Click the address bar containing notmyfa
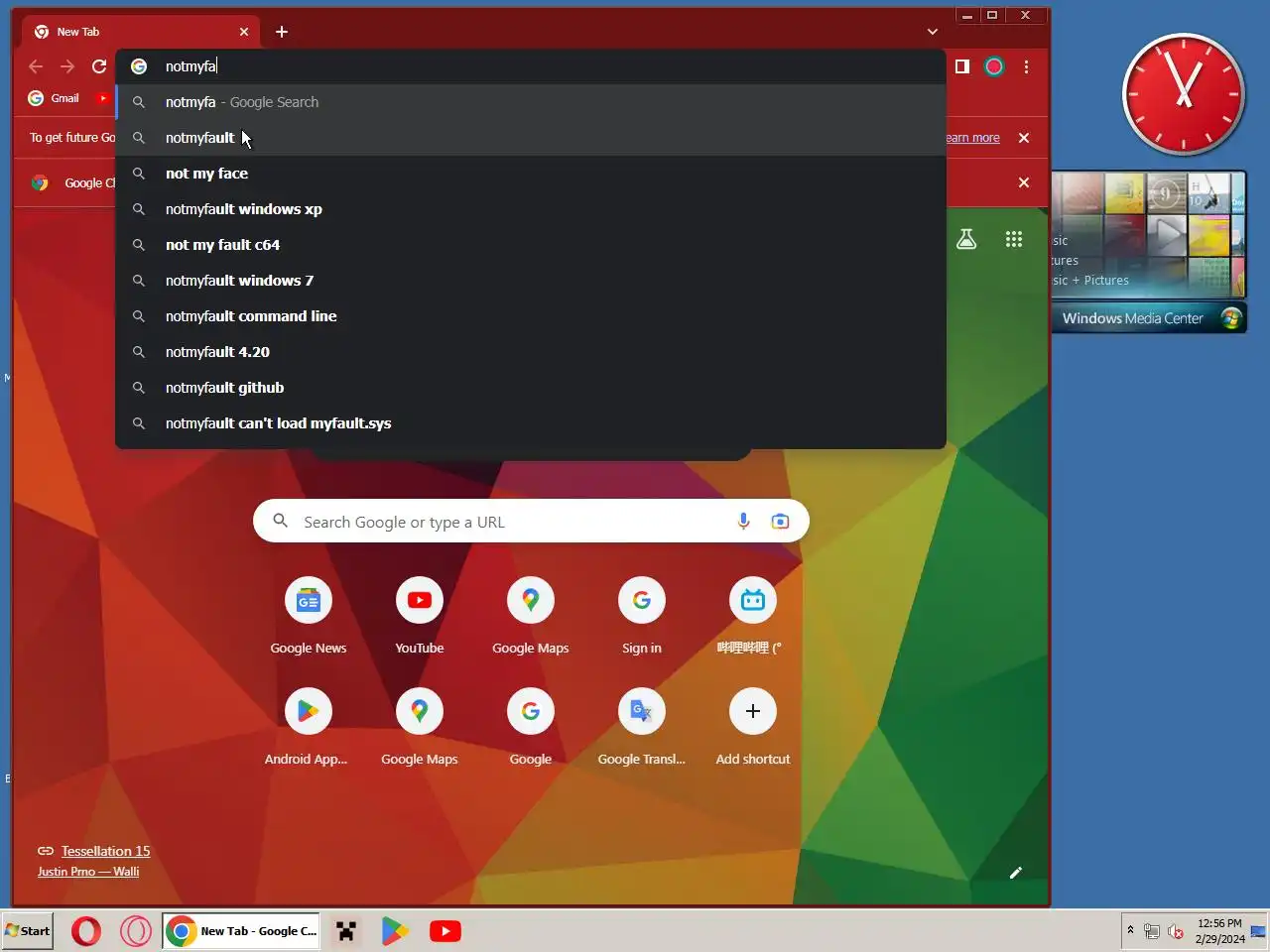 coord(531,66)
